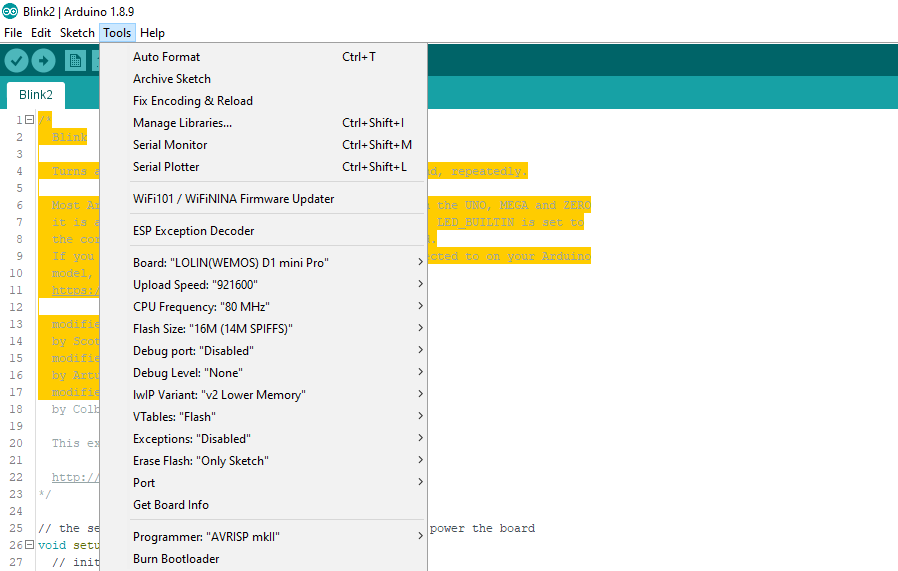Click the 'the UNO, MEGA and ZERO' text on line 6
898x571 pixels.
click(x=514, y=205)
